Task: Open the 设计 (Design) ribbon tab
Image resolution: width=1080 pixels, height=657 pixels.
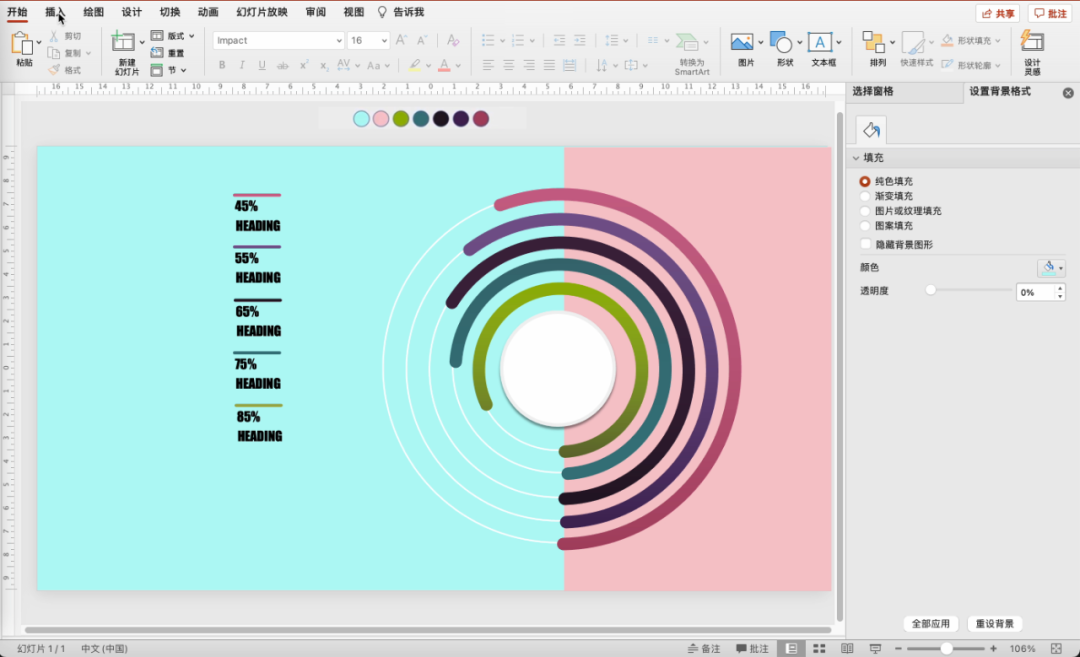Action: pos(131,12)
